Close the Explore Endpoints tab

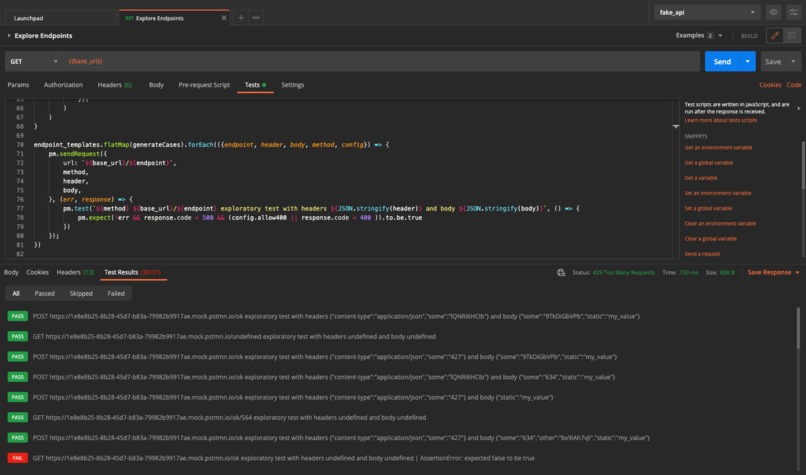pyautogui.click(x=224, y=18)
